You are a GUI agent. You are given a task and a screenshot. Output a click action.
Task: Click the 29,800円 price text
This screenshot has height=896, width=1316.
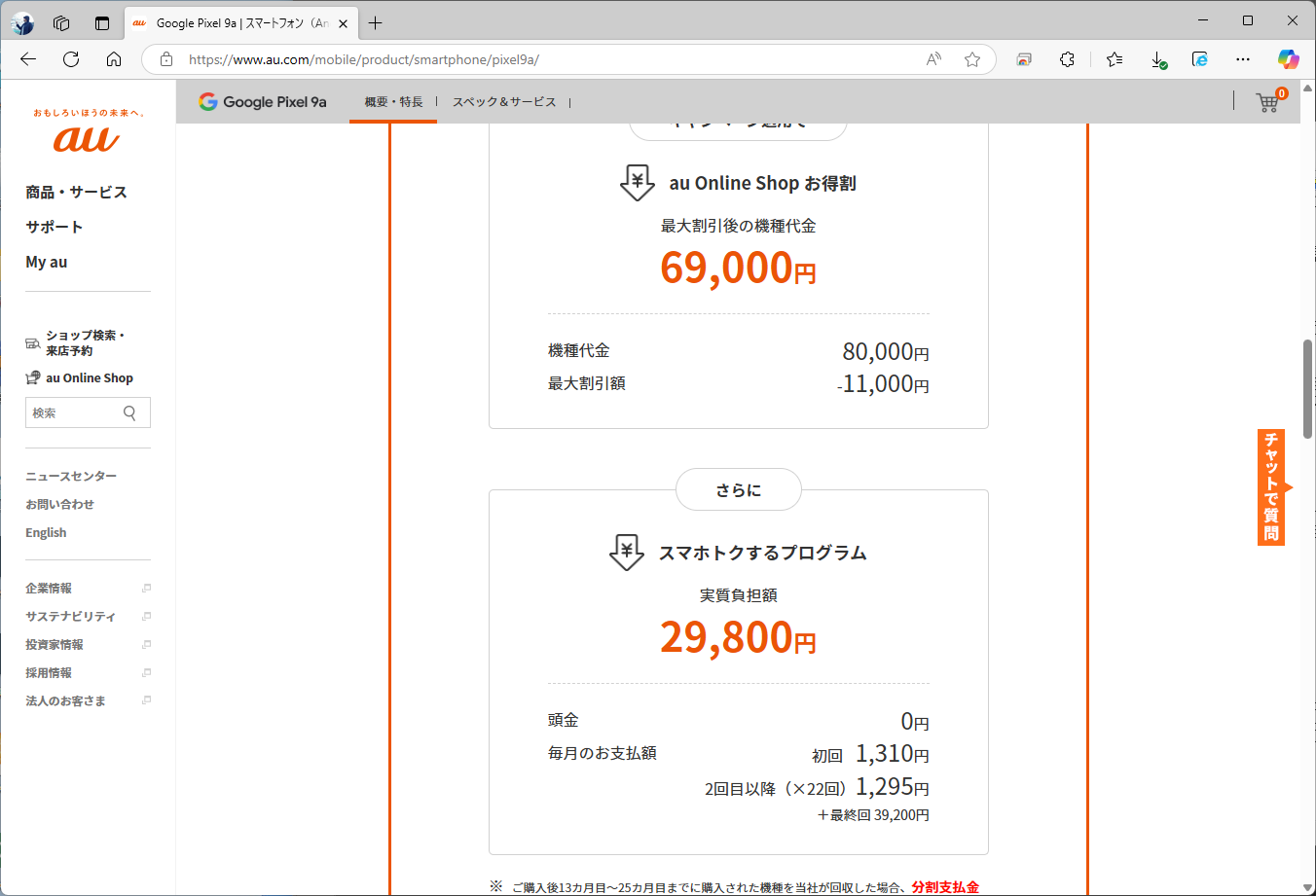tap(738, 637)
